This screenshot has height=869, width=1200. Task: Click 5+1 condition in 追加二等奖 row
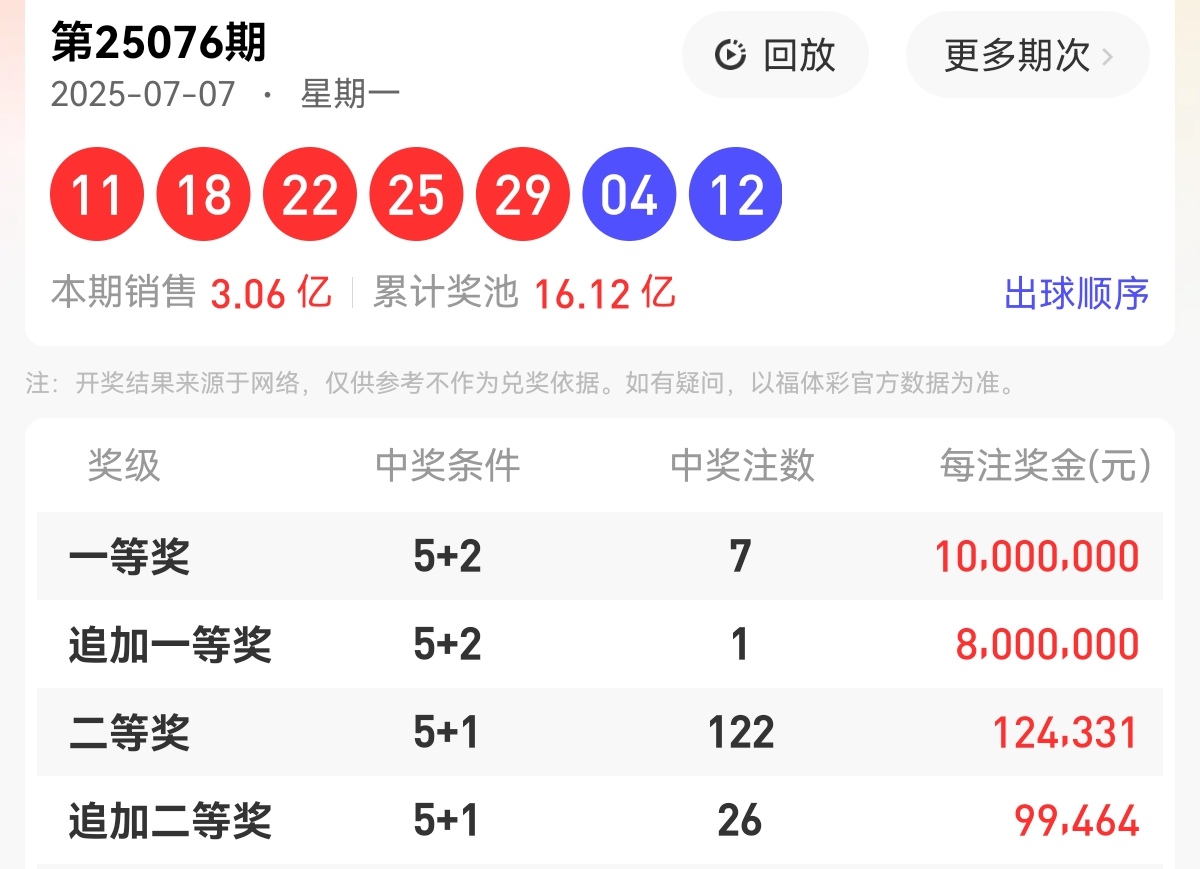[x=446, y=821]
